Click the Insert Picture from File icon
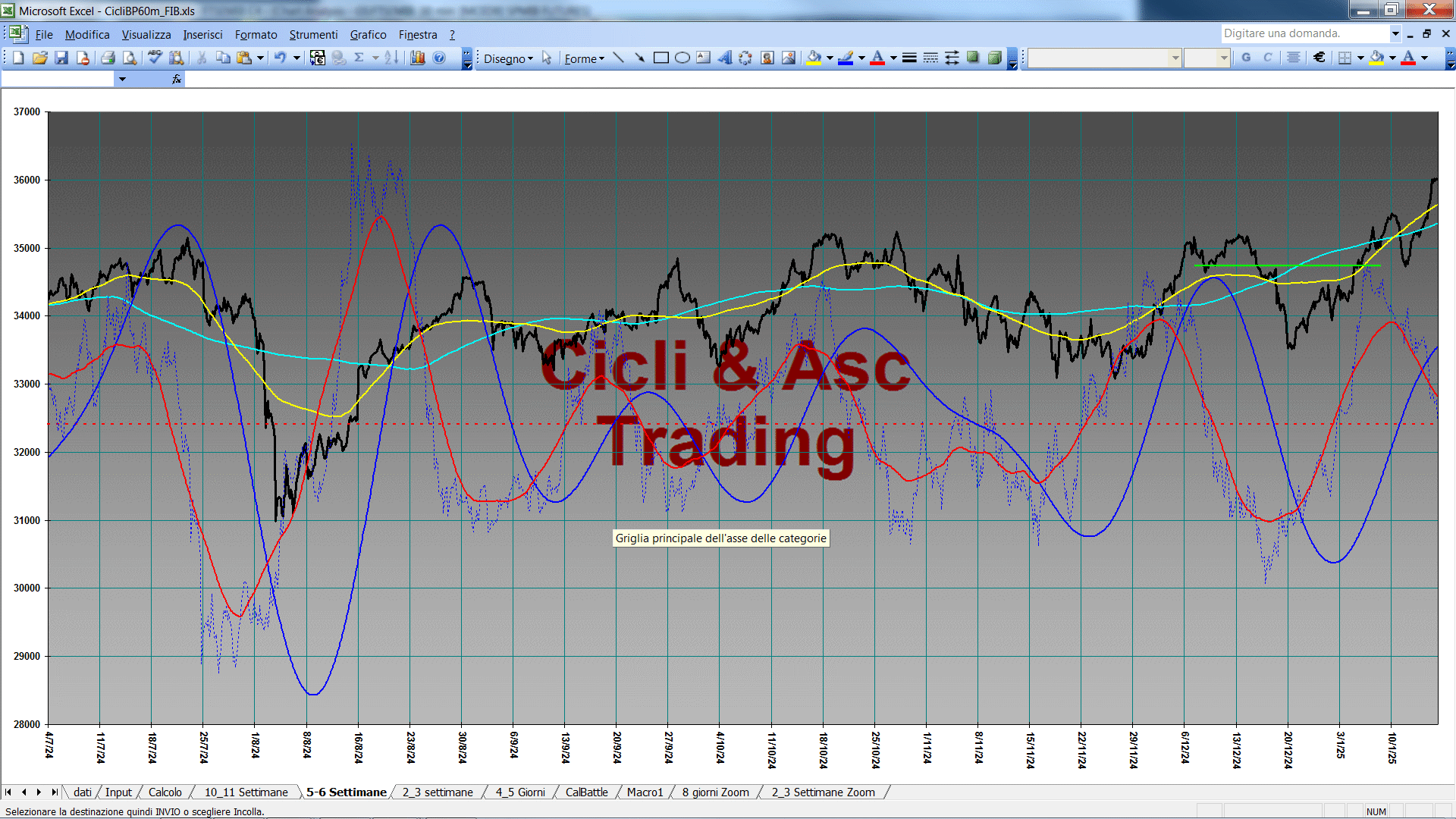This screenshot has width=1456, height=819. [x=789, y=58]
